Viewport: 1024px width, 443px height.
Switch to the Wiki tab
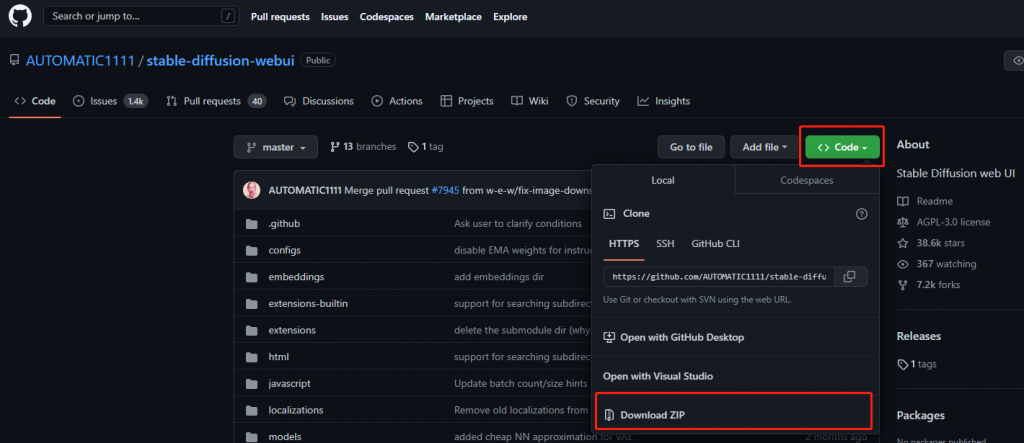click(x=530, y=101)
